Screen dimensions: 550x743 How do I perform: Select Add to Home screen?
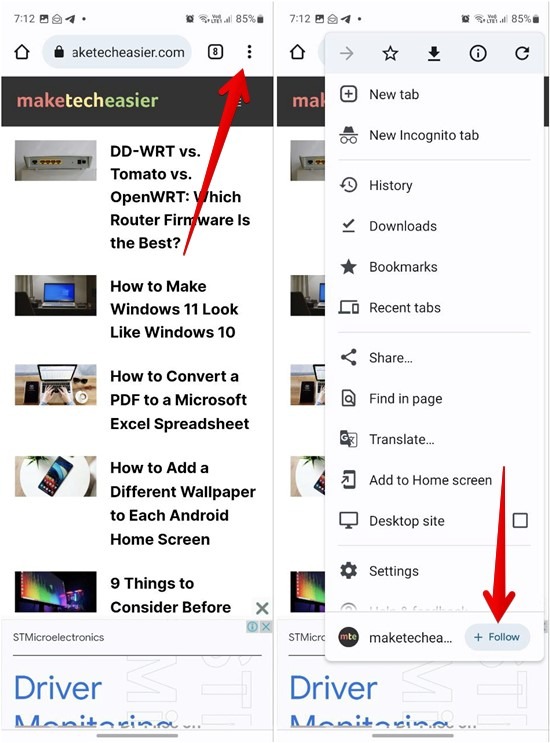pos(434,480)
